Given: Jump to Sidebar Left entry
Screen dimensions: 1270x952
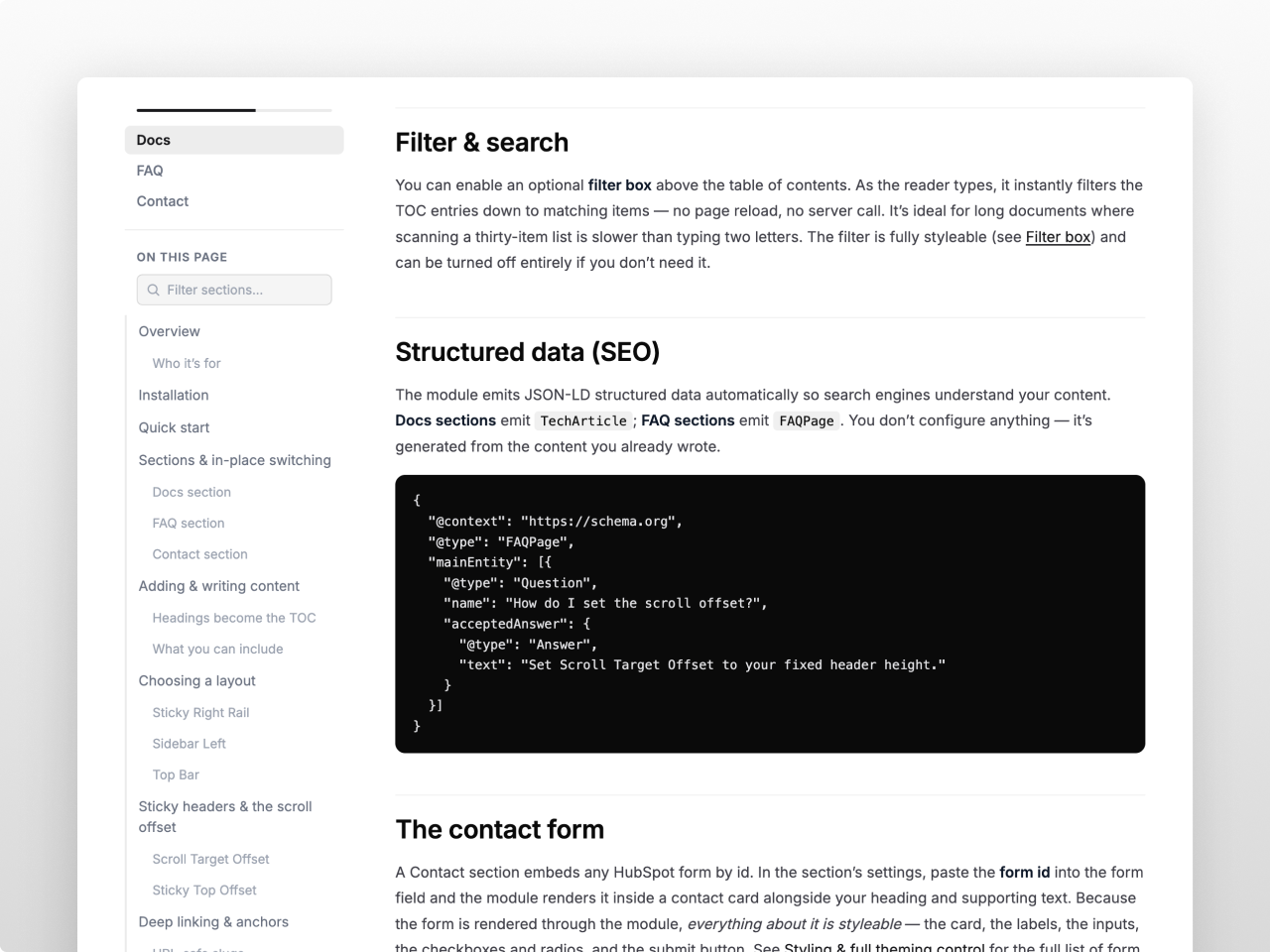Looking at the screenshot, I should tap(189, 743).
